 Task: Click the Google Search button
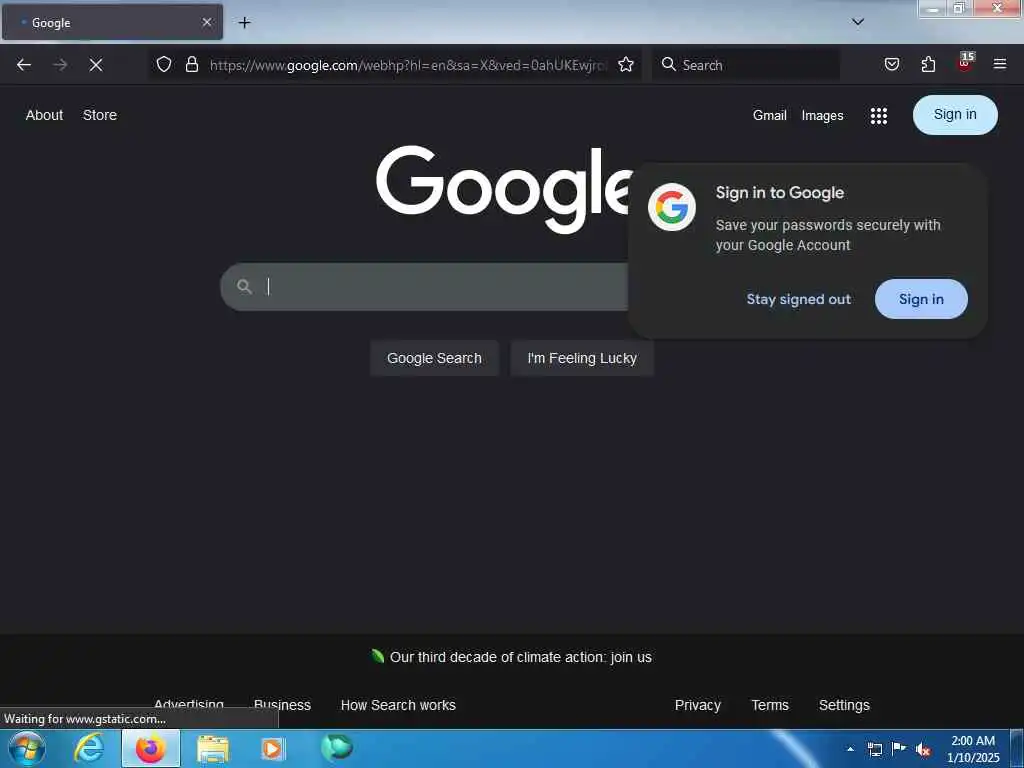(434, 358)
